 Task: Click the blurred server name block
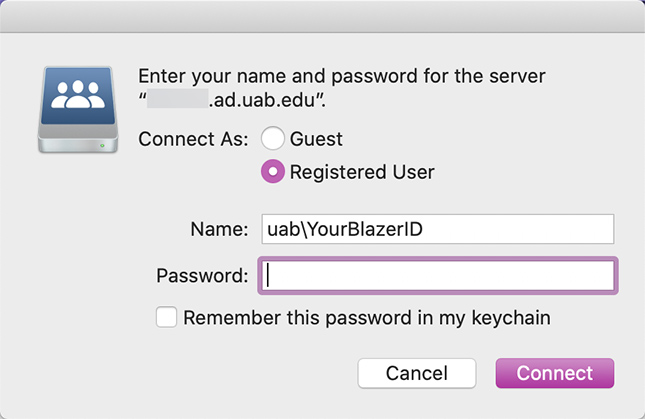click(178, 100)
